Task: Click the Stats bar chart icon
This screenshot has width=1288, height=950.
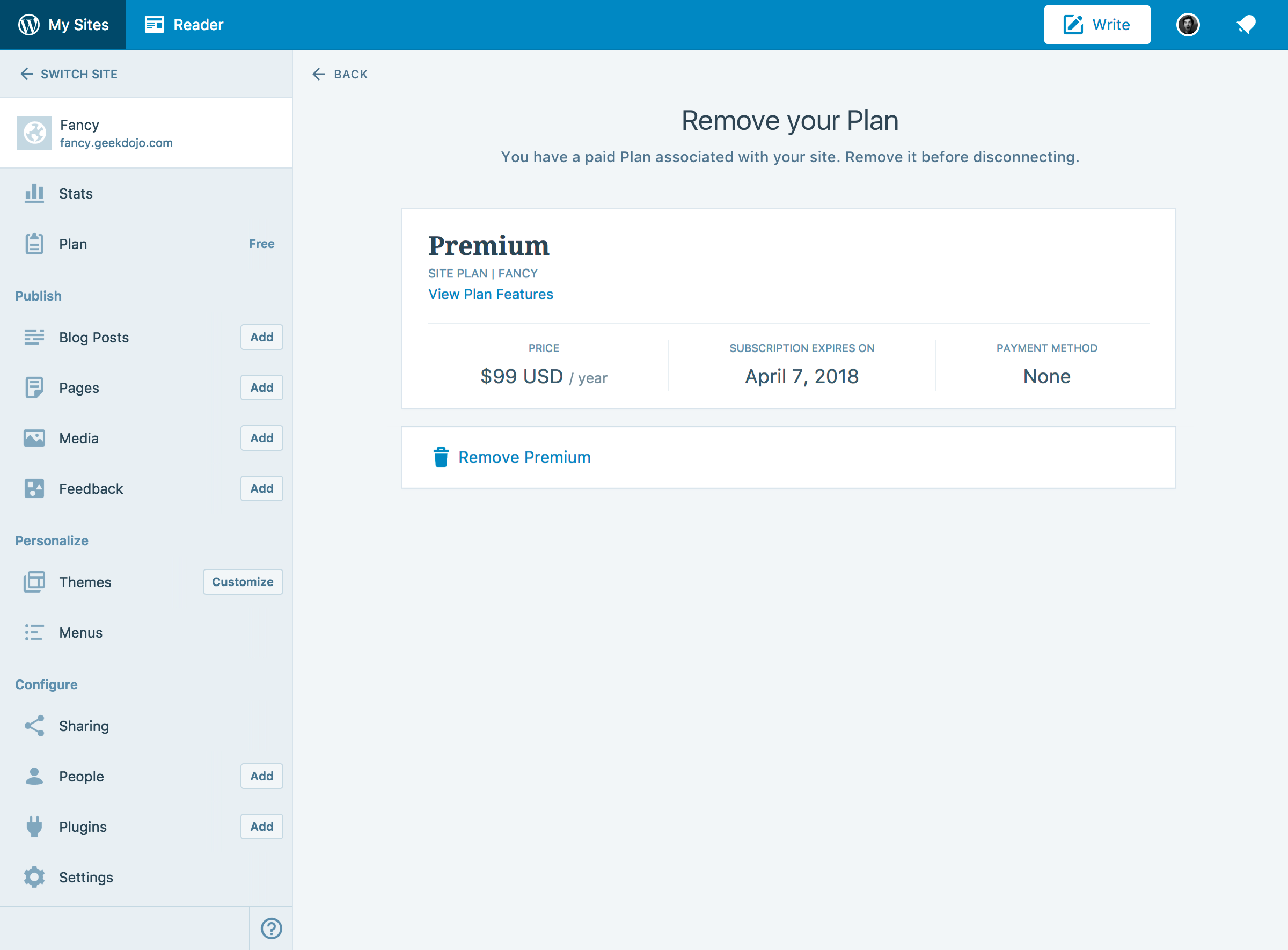Action: (x=34, y=193)
